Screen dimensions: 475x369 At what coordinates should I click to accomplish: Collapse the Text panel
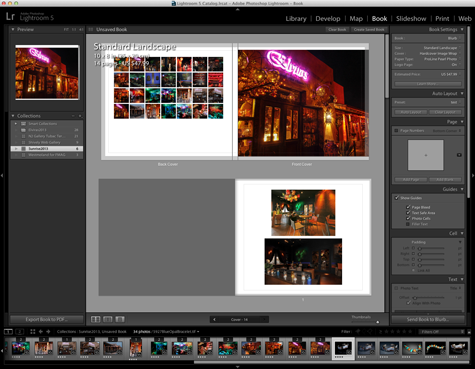pos(462,279)
